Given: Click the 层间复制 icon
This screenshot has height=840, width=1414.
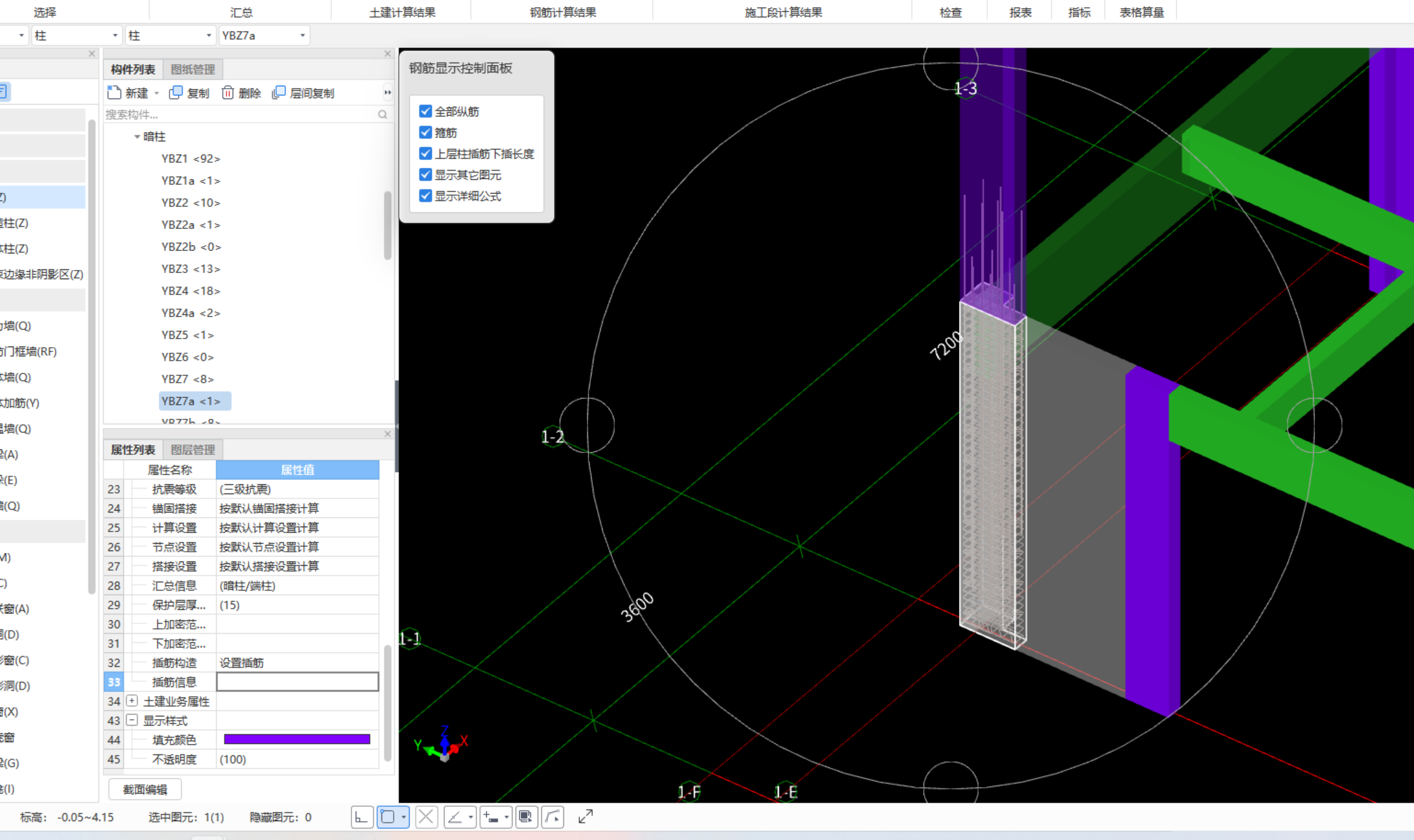Looking at the screenshot, I should [x=279, y=92].
